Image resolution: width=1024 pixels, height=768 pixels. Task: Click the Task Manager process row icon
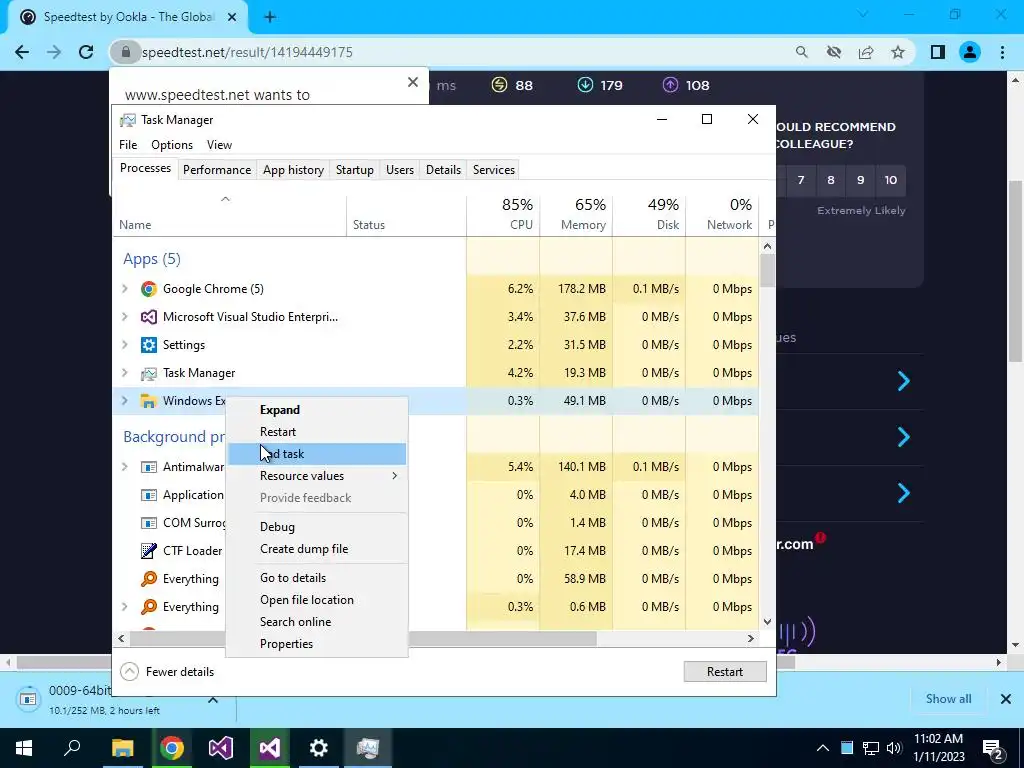149,373
